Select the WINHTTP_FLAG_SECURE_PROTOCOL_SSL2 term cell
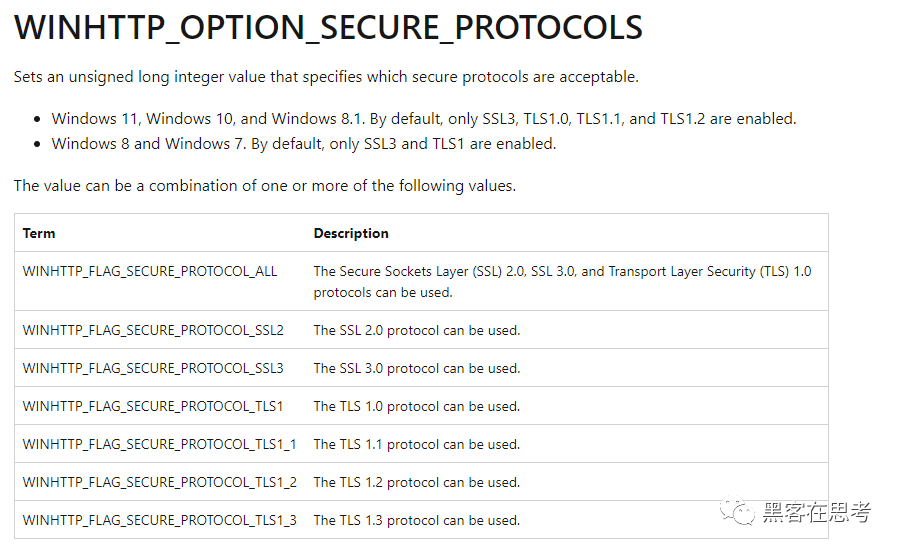The image size is (901, 552). pyautogui.click(x=153, y=330)
